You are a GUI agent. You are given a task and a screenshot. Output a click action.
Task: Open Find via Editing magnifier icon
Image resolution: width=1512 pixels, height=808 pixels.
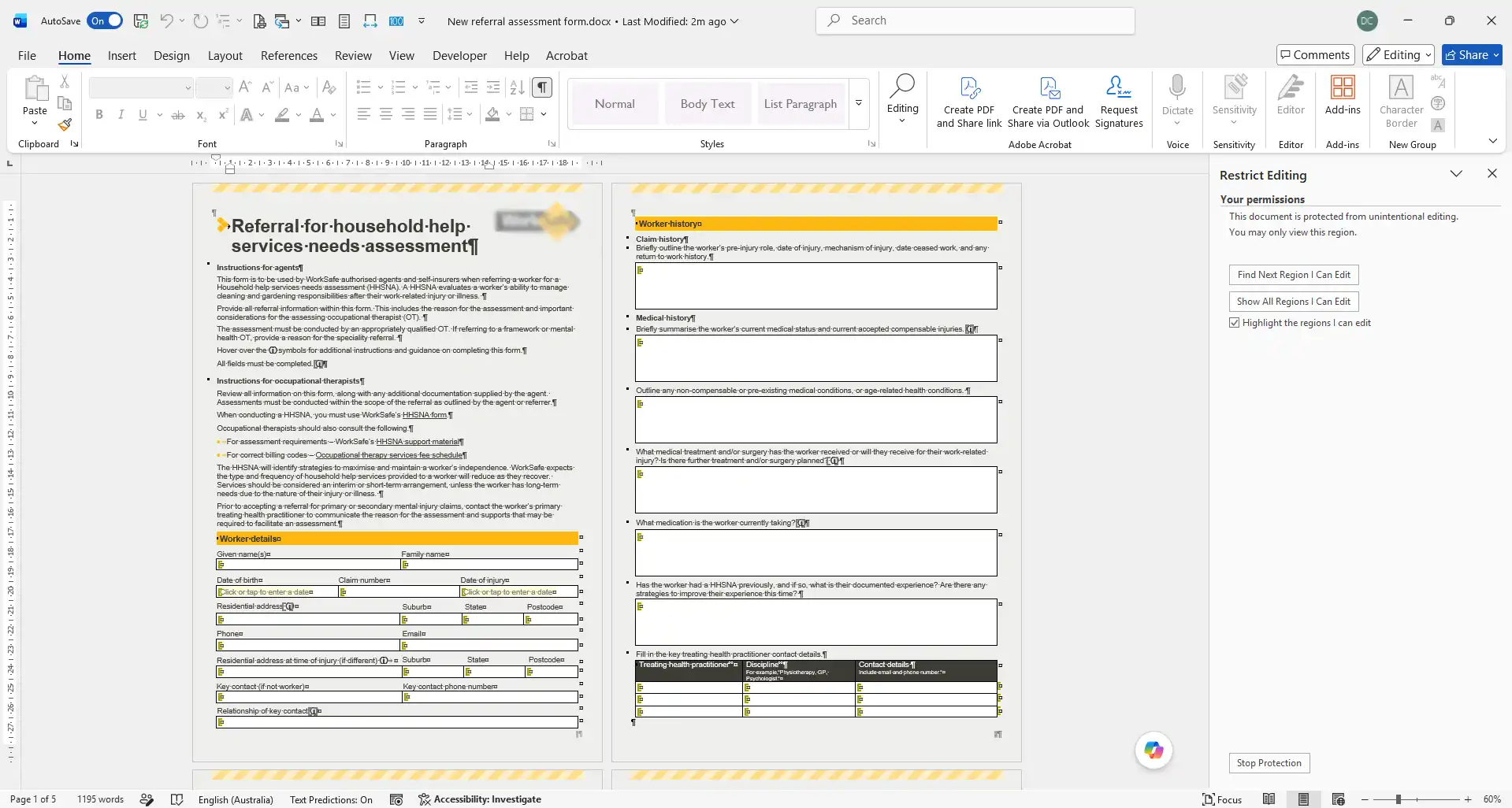click(x=902, y=96)
